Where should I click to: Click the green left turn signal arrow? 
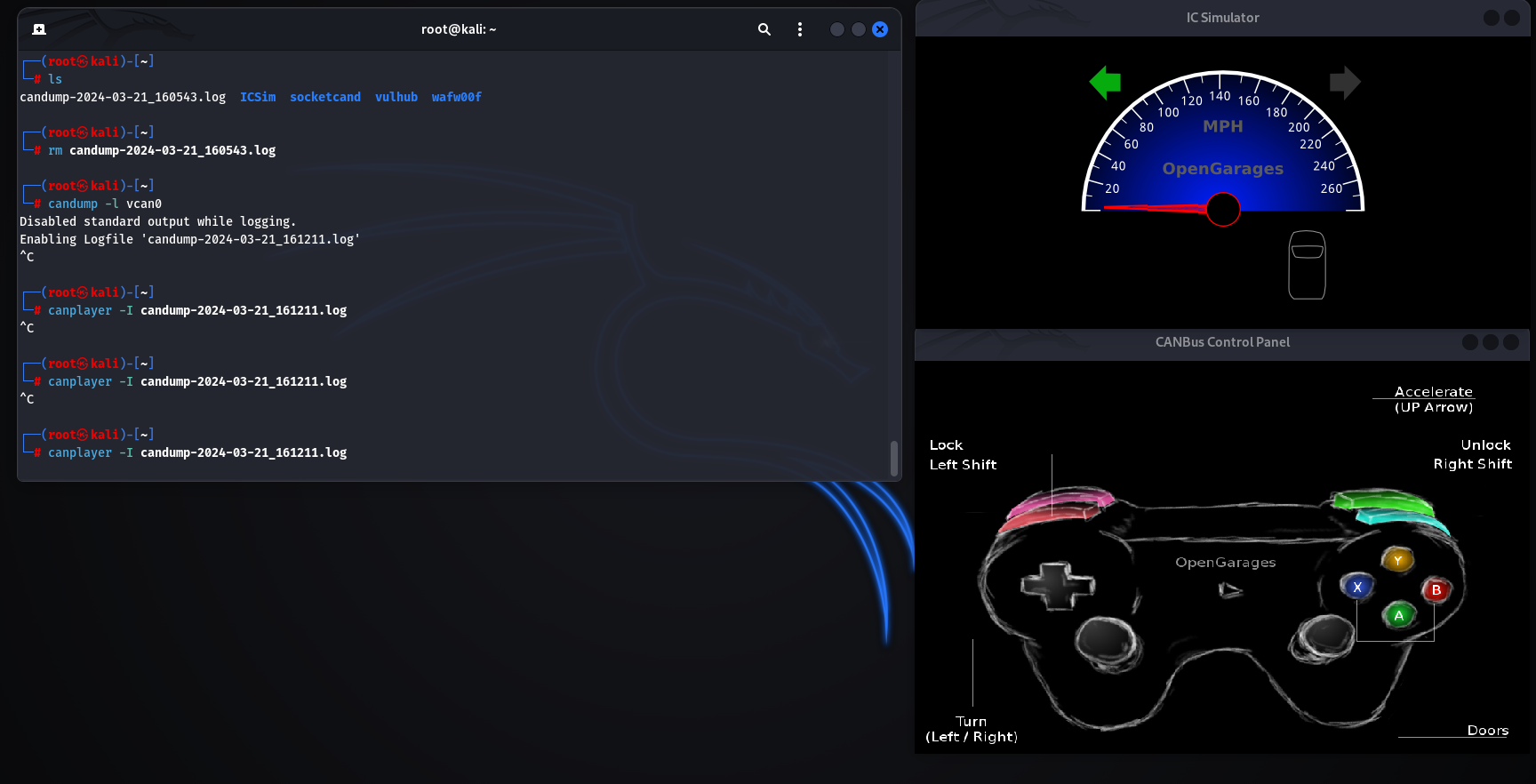1105,83
